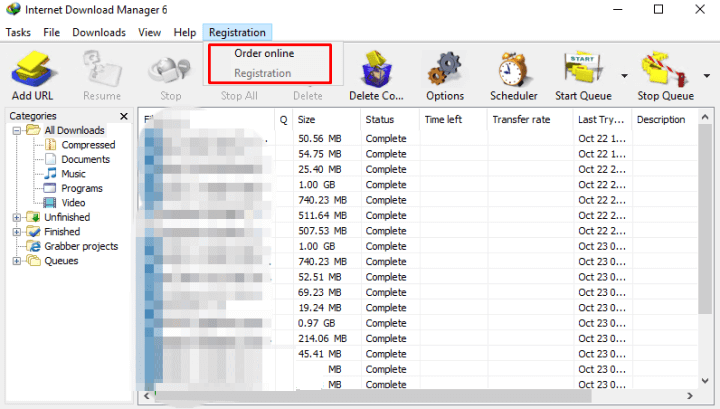Sort by the Size column header
The height and width of the screenshot is (409, 720).
326,120
